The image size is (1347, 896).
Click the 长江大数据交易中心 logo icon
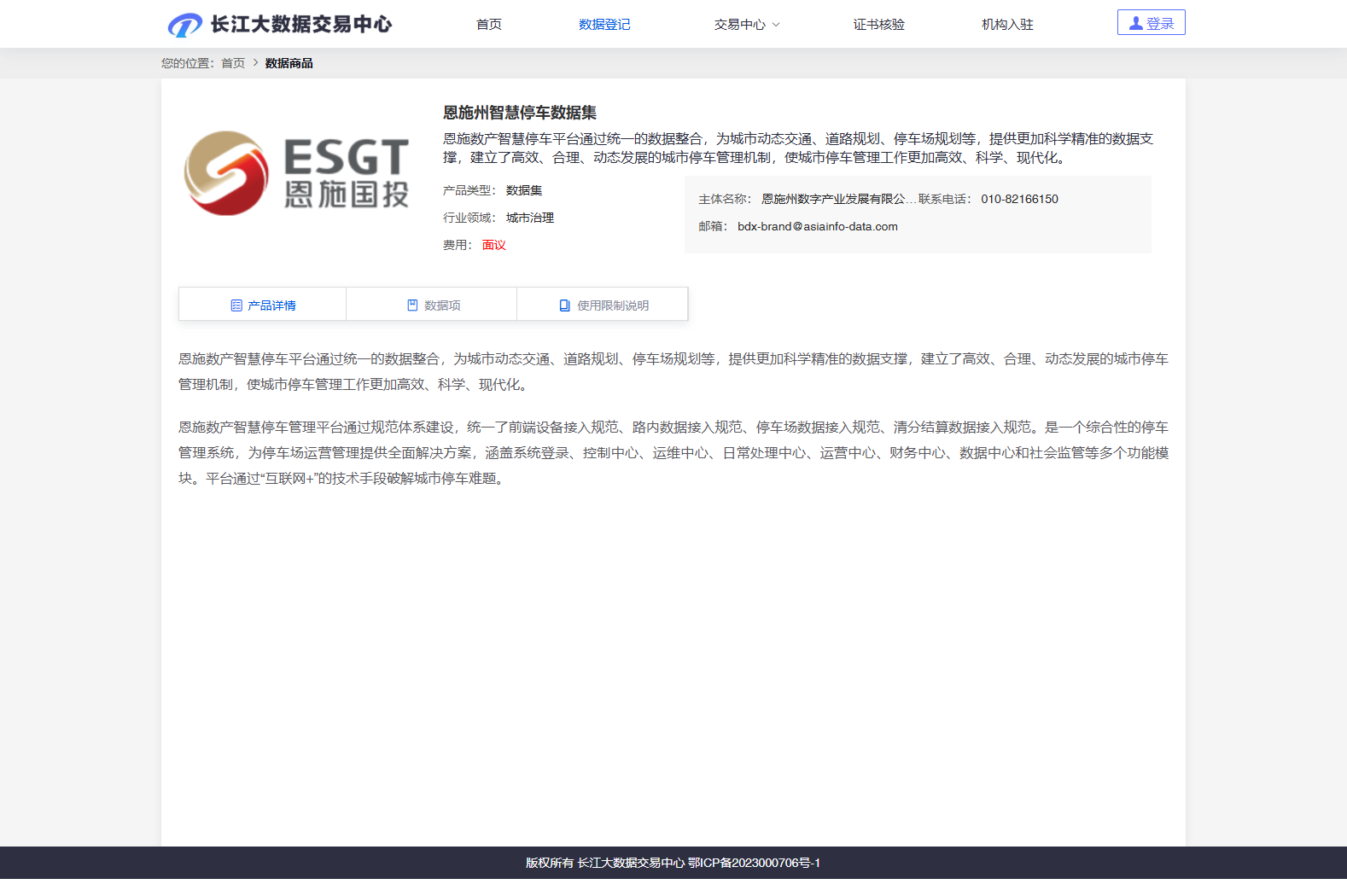coord(185,25)
